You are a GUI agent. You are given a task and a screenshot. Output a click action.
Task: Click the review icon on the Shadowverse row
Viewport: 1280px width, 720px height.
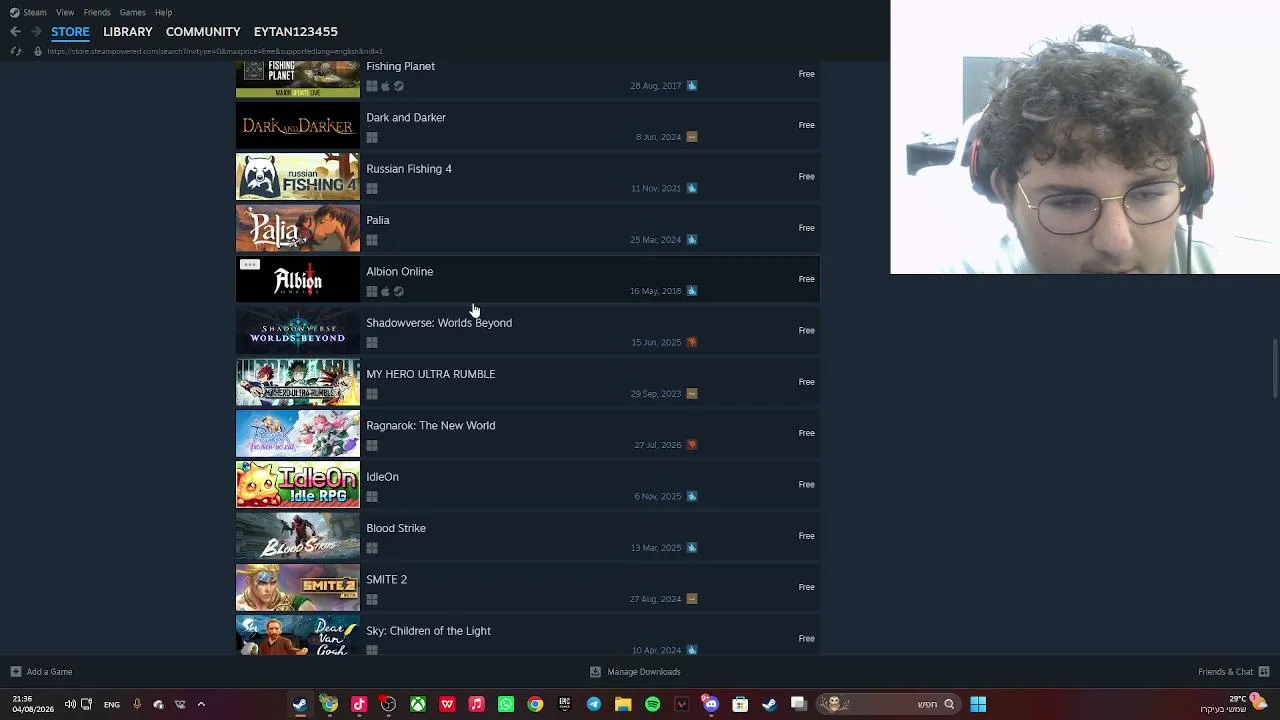(x=691, y=342)
